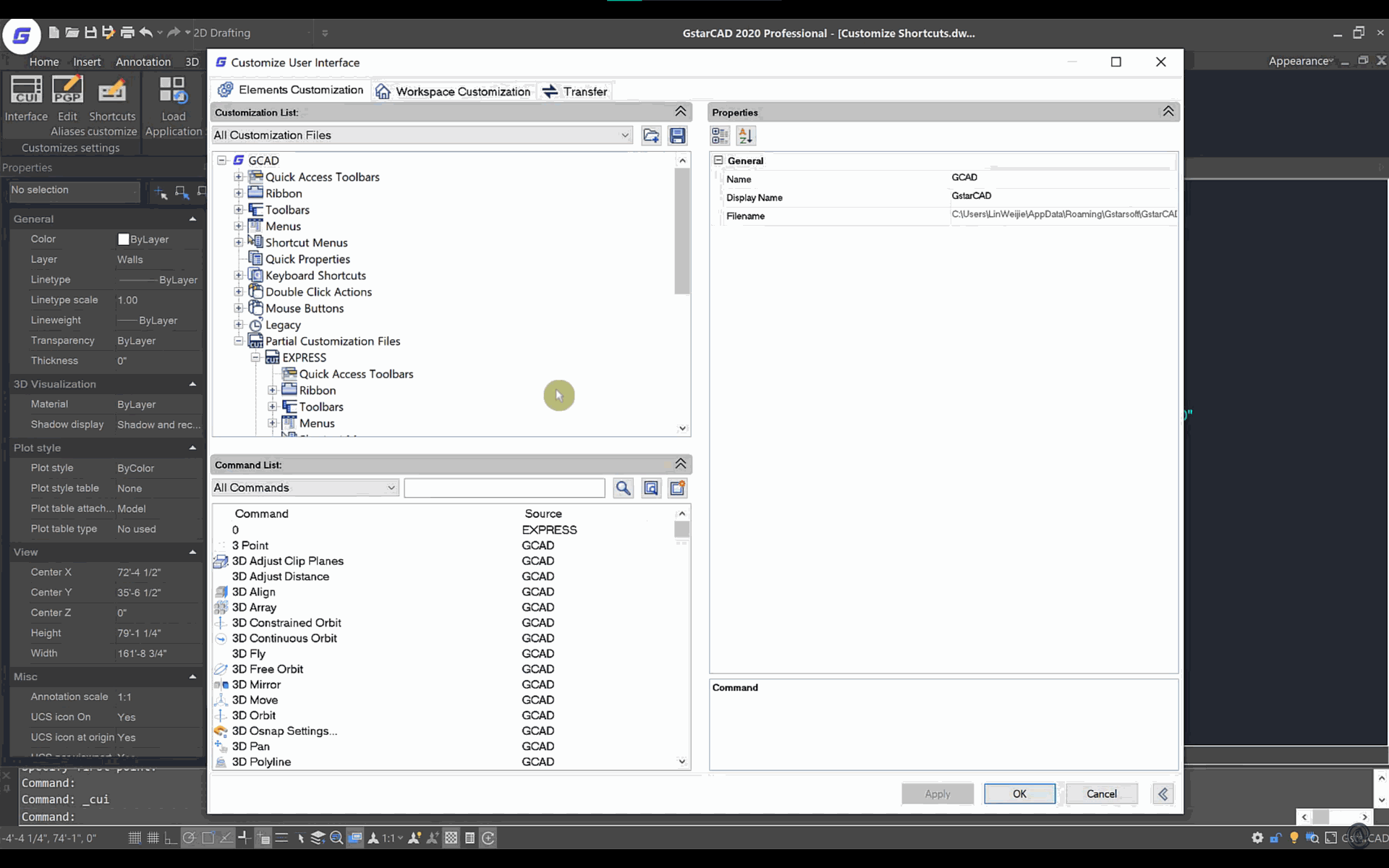Open the customization file browse folder icon
1389x868 pixels.
point(650,135)
